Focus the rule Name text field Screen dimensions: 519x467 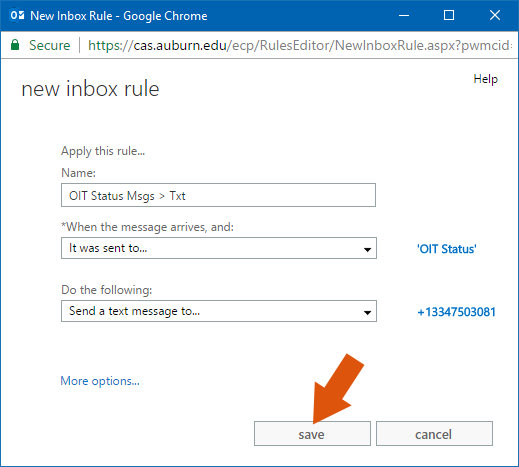218,195
